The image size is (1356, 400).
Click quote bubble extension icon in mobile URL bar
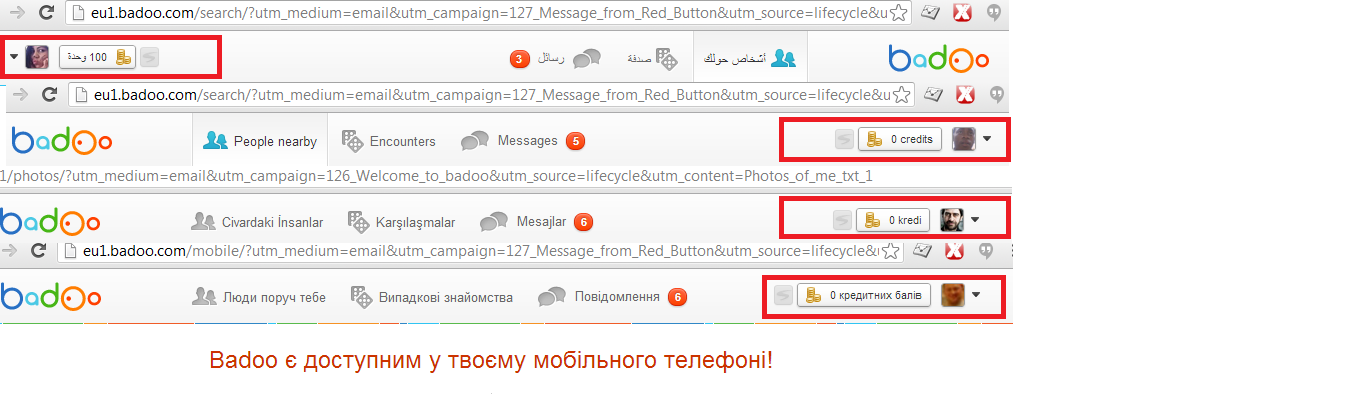[986, 250]
